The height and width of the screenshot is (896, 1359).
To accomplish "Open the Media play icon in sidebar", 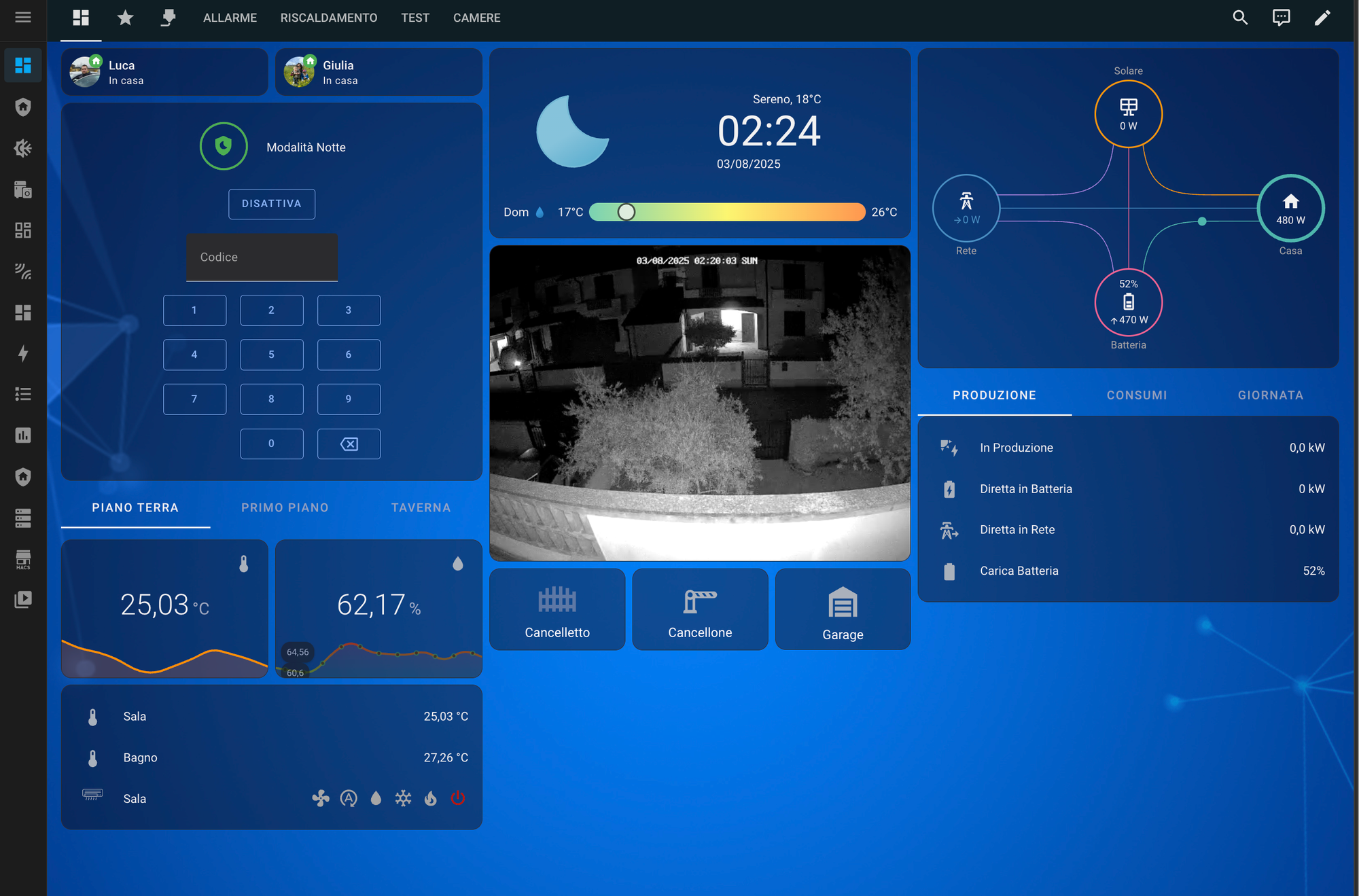I will (23, 600).
